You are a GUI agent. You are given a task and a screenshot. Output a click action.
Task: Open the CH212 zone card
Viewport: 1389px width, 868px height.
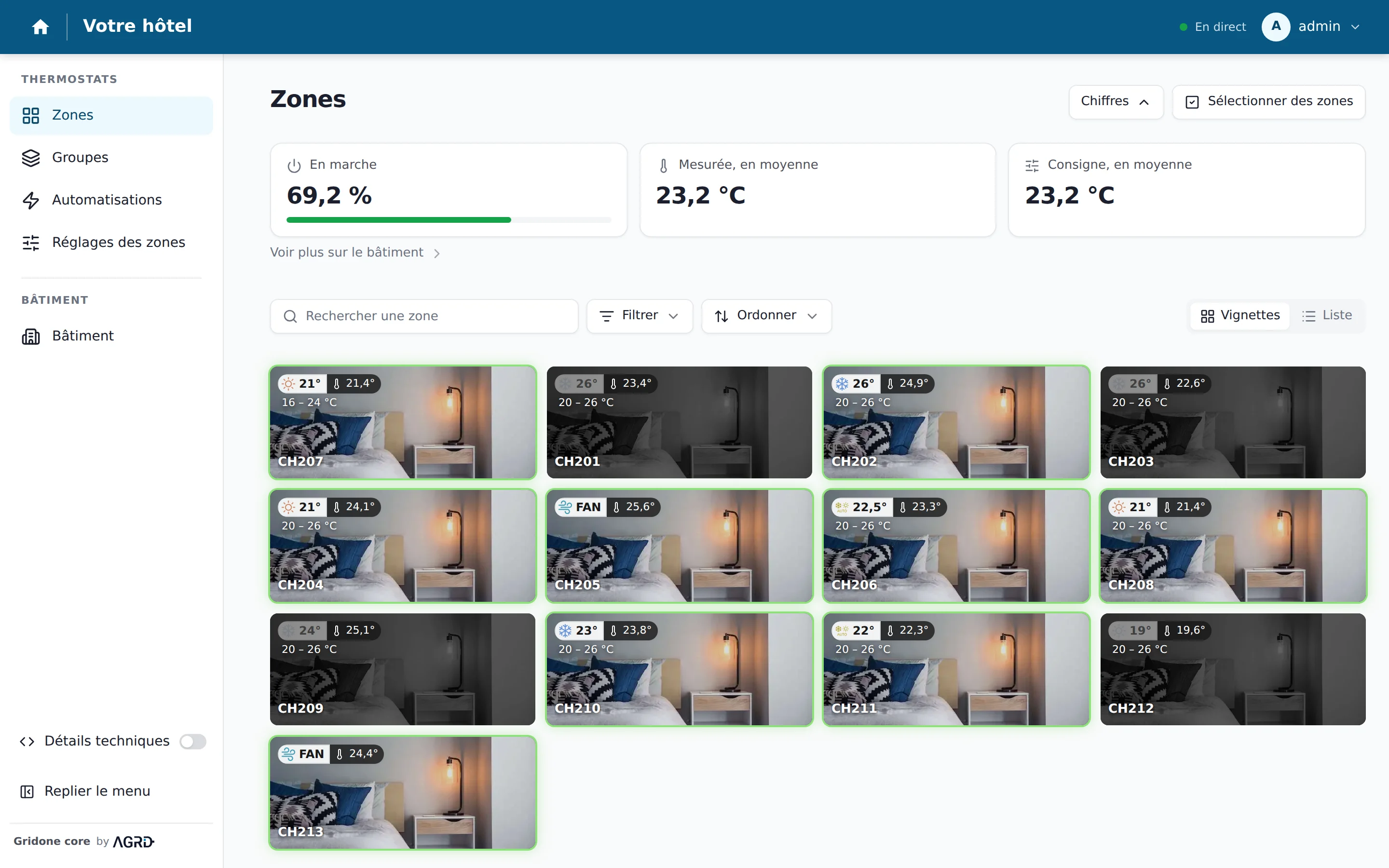coord(1233,669)
